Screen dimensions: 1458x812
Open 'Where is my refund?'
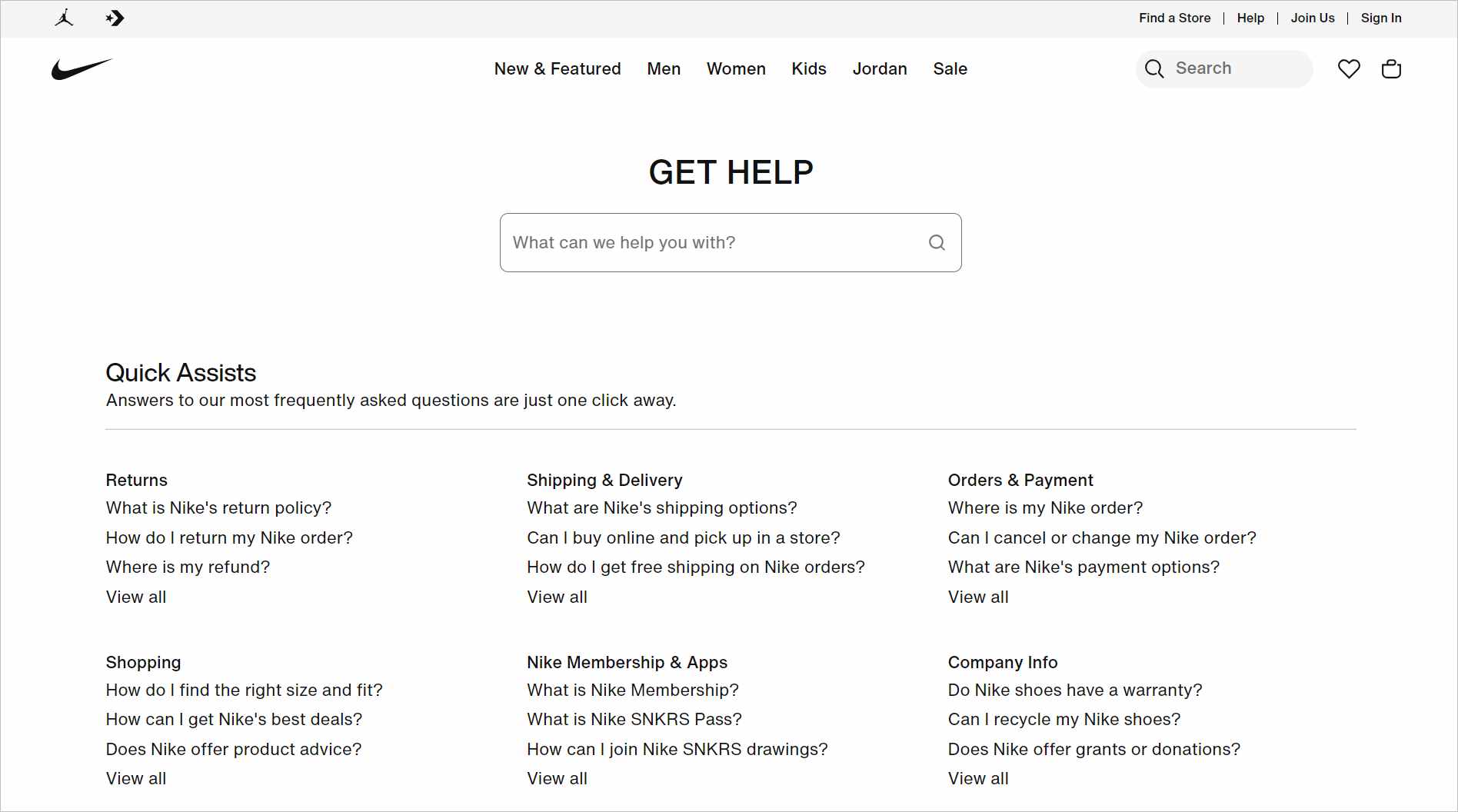[x=188, y=567]
